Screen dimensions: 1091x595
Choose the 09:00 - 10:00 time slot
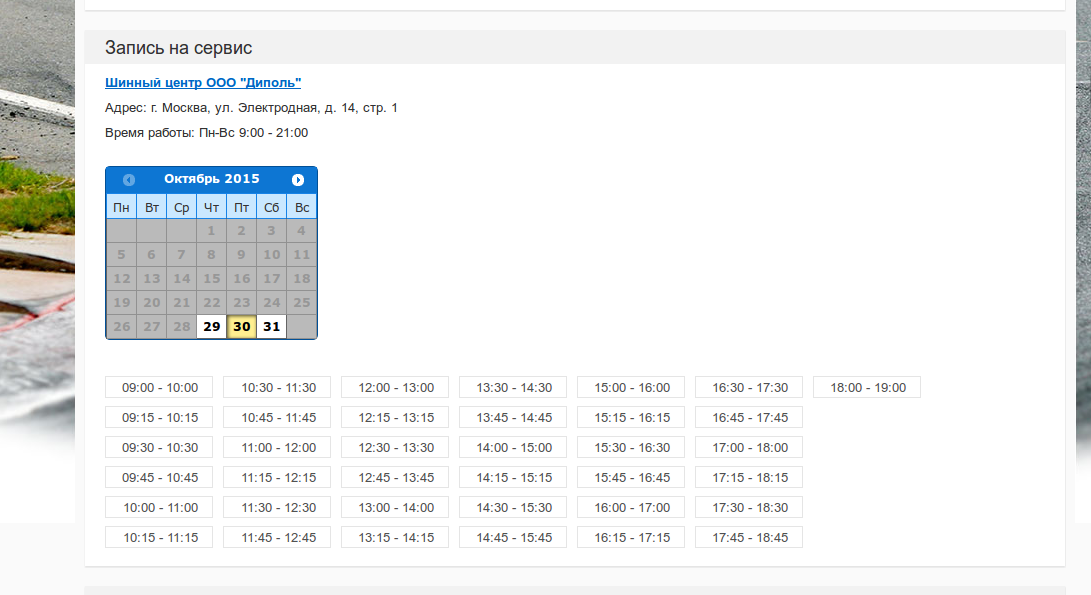point(159,388)
